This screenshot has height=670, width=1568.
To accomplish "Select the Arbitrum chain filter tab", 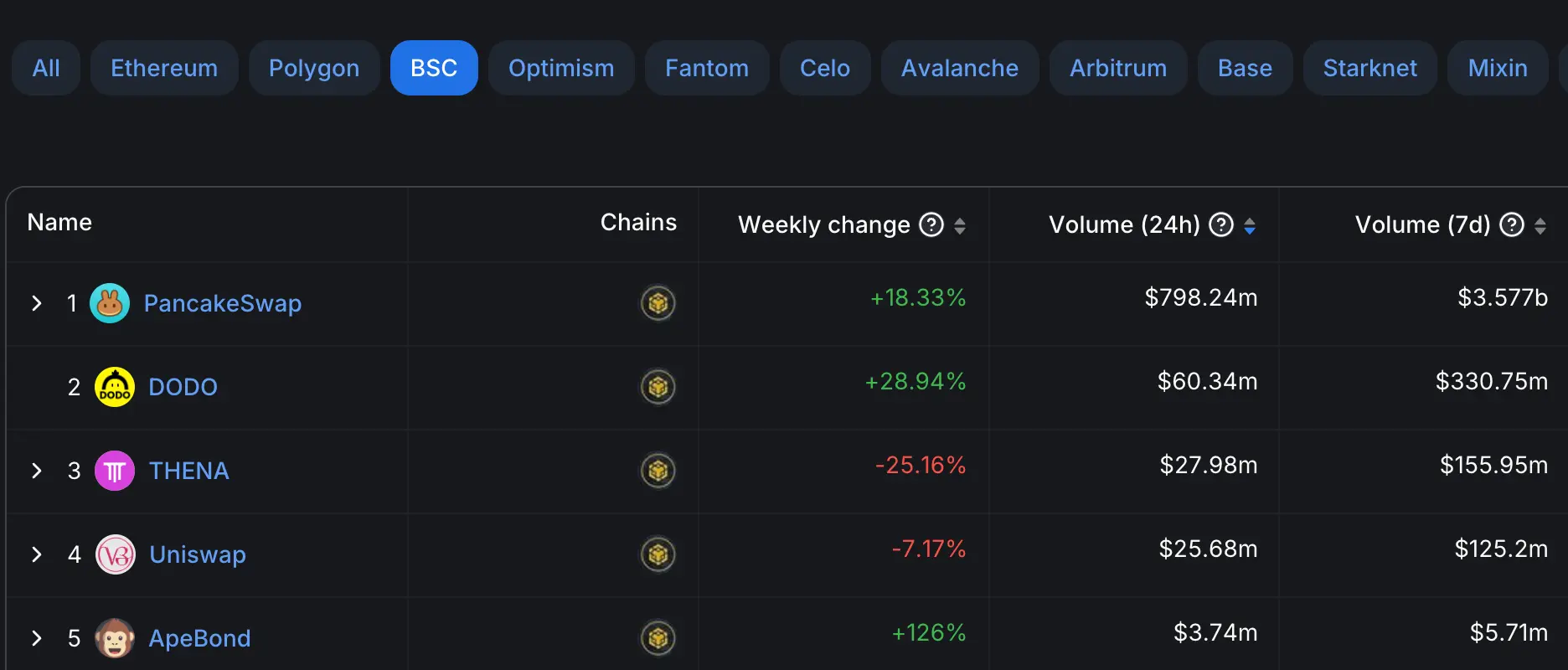I will pyautogui.click(x=1118, y=68).
